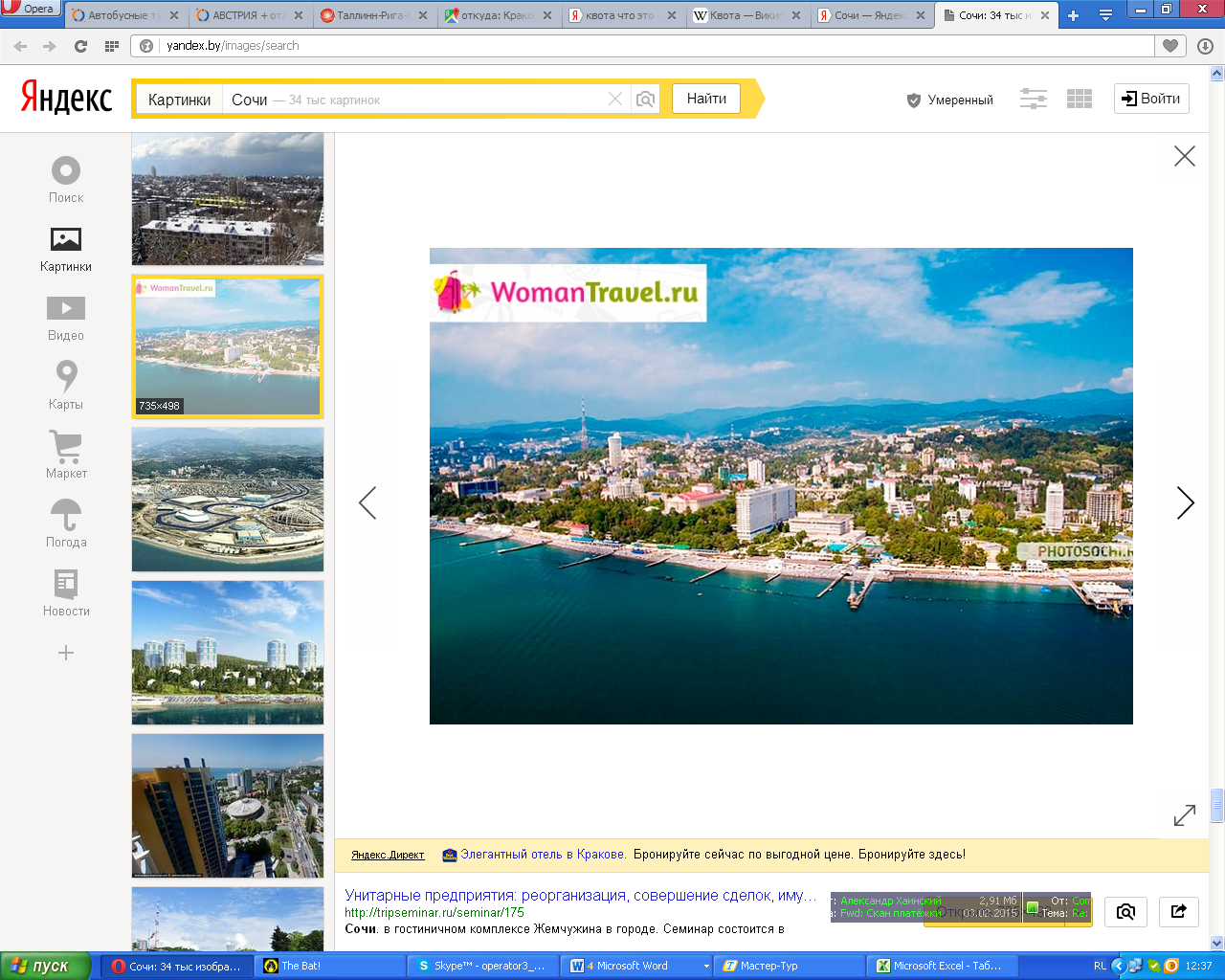Open Видео in the left sidebar
The image size is (1225, 980).
coord(66,318)
